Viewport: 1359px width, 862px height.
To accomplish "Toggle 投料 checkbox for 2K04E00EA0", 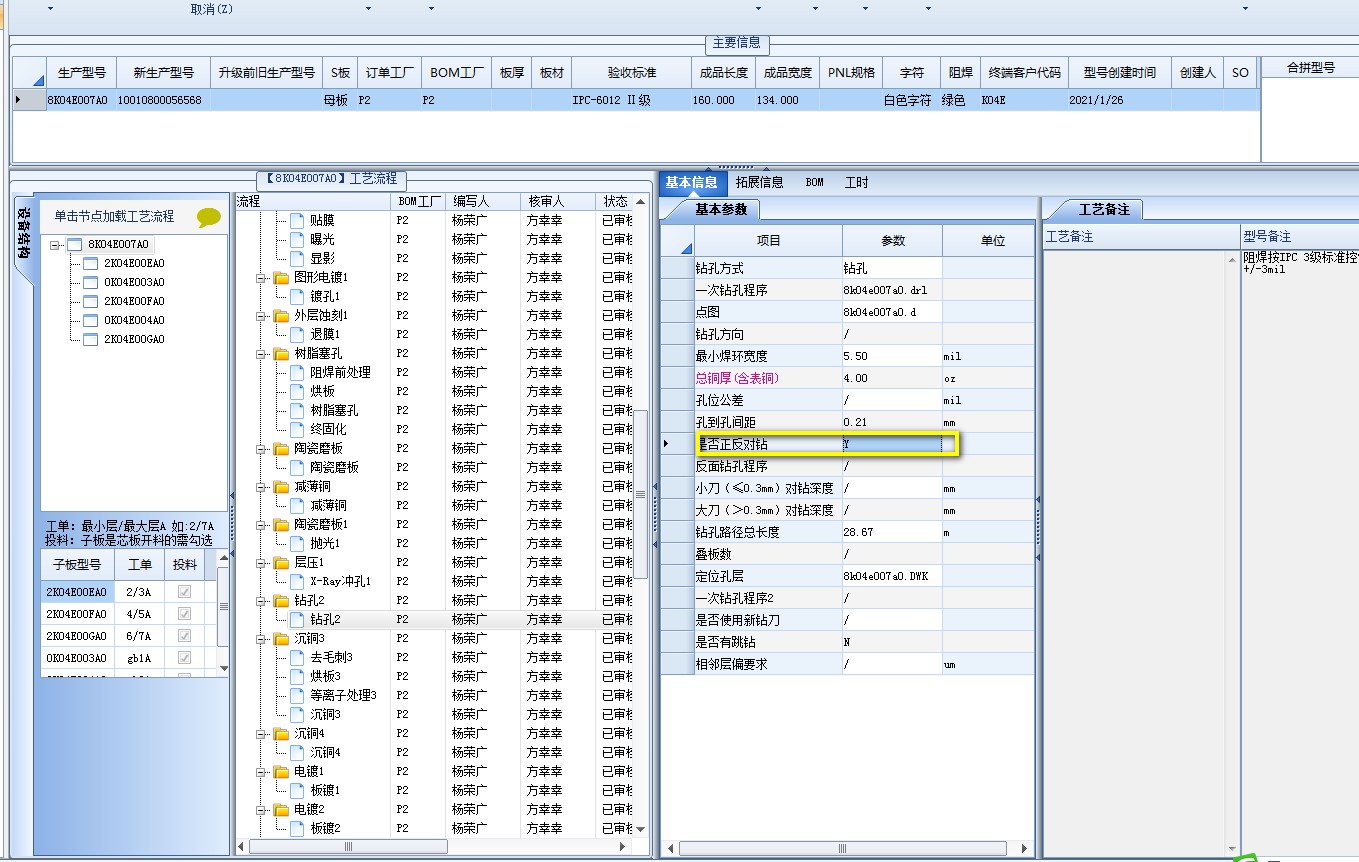I will [x=183, y=592].
